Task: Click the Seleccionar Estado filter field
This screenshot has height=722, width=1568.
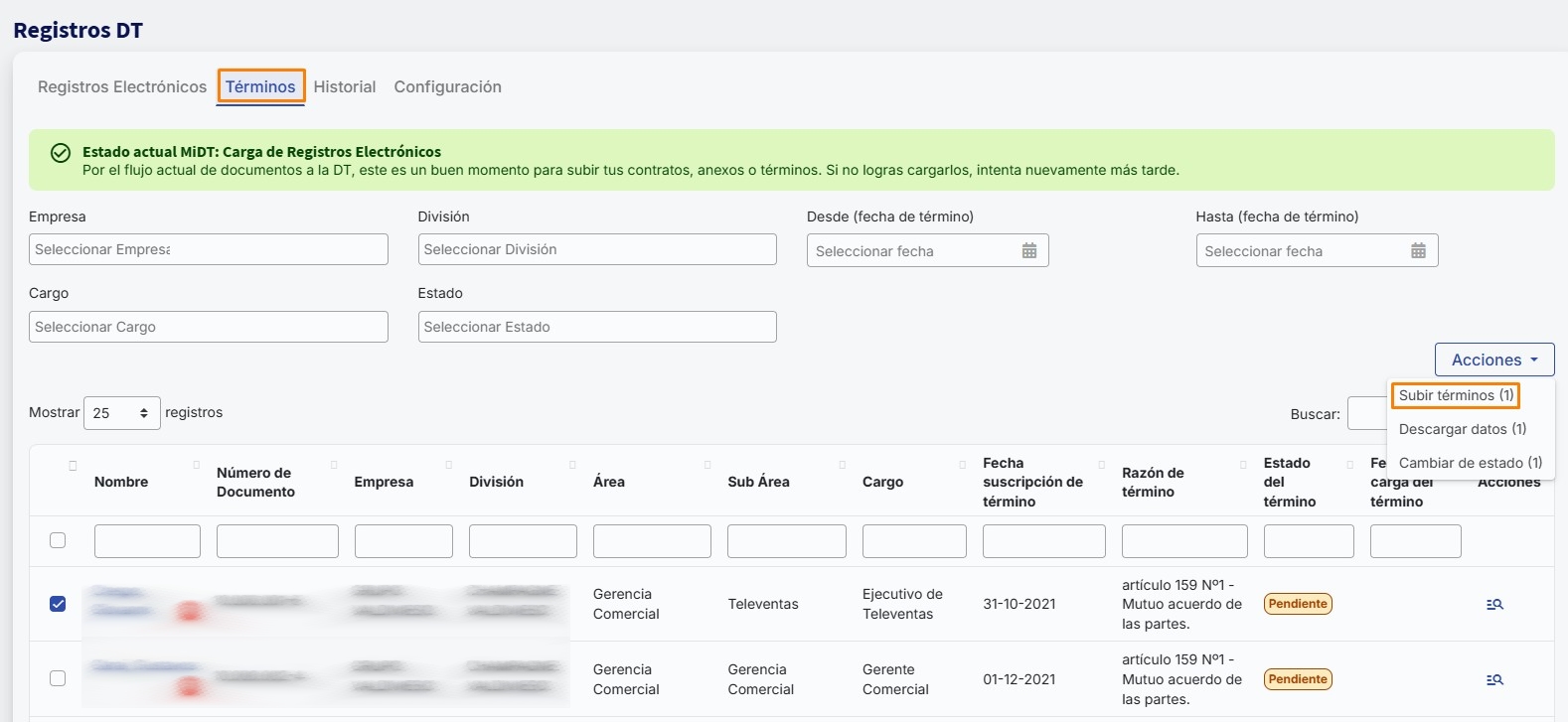Action: click(x=596, y=327)
